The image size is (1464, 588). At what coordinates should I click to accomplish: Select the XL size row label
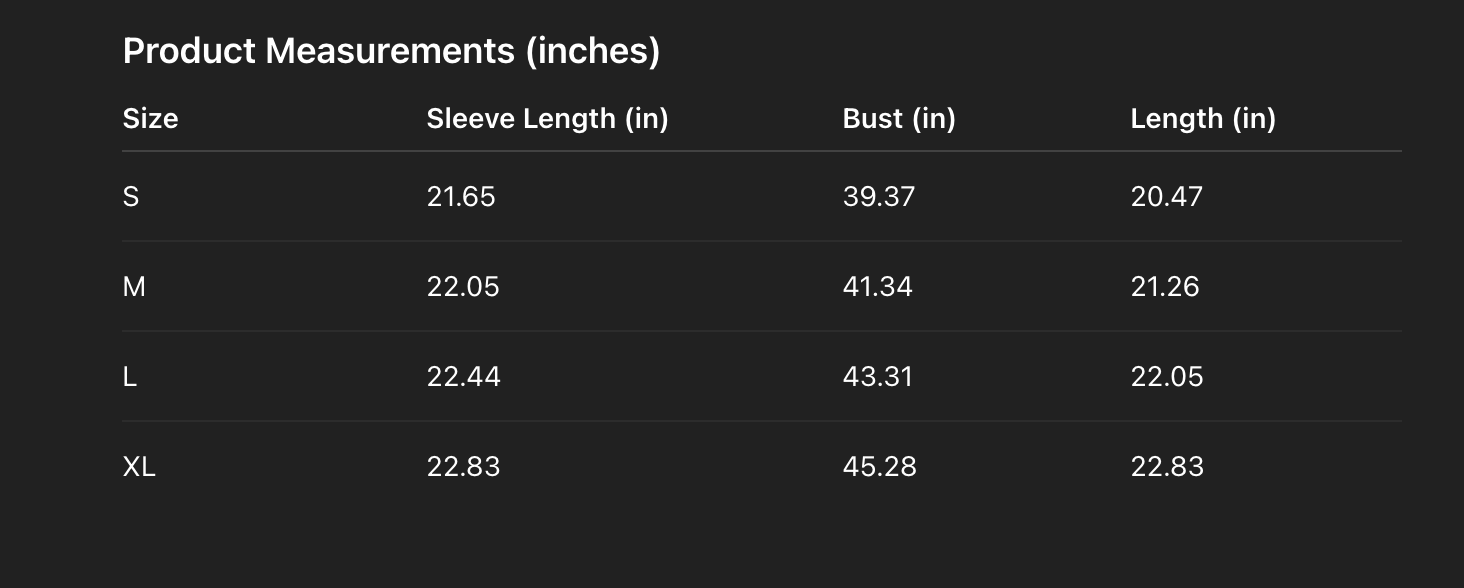(139, 467)
